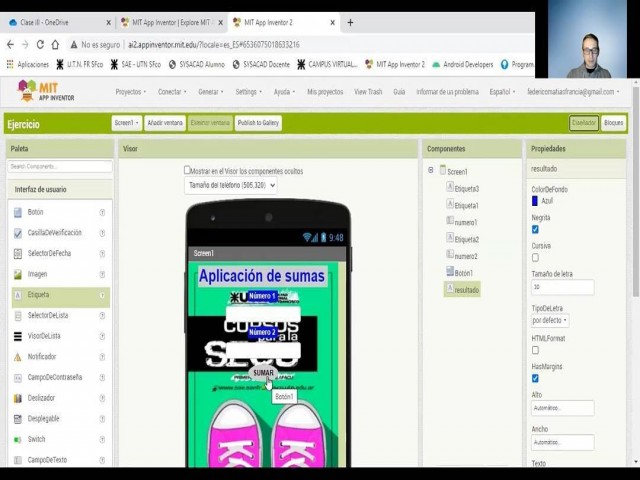This screenshot has height=480, width=640.
Task: Click the VisorDeLista palette icon
Action: (x=18, y=336)
